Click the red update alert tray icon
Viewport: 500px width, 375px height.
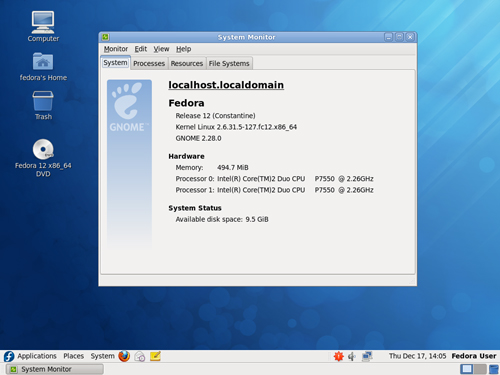point(339,356)
